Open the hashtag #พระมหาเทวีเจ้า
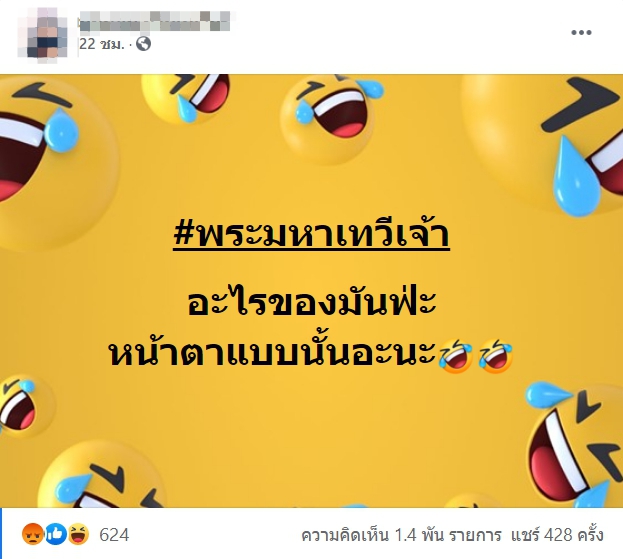This screenshot has width=623, height=559. tap(312, 235)
